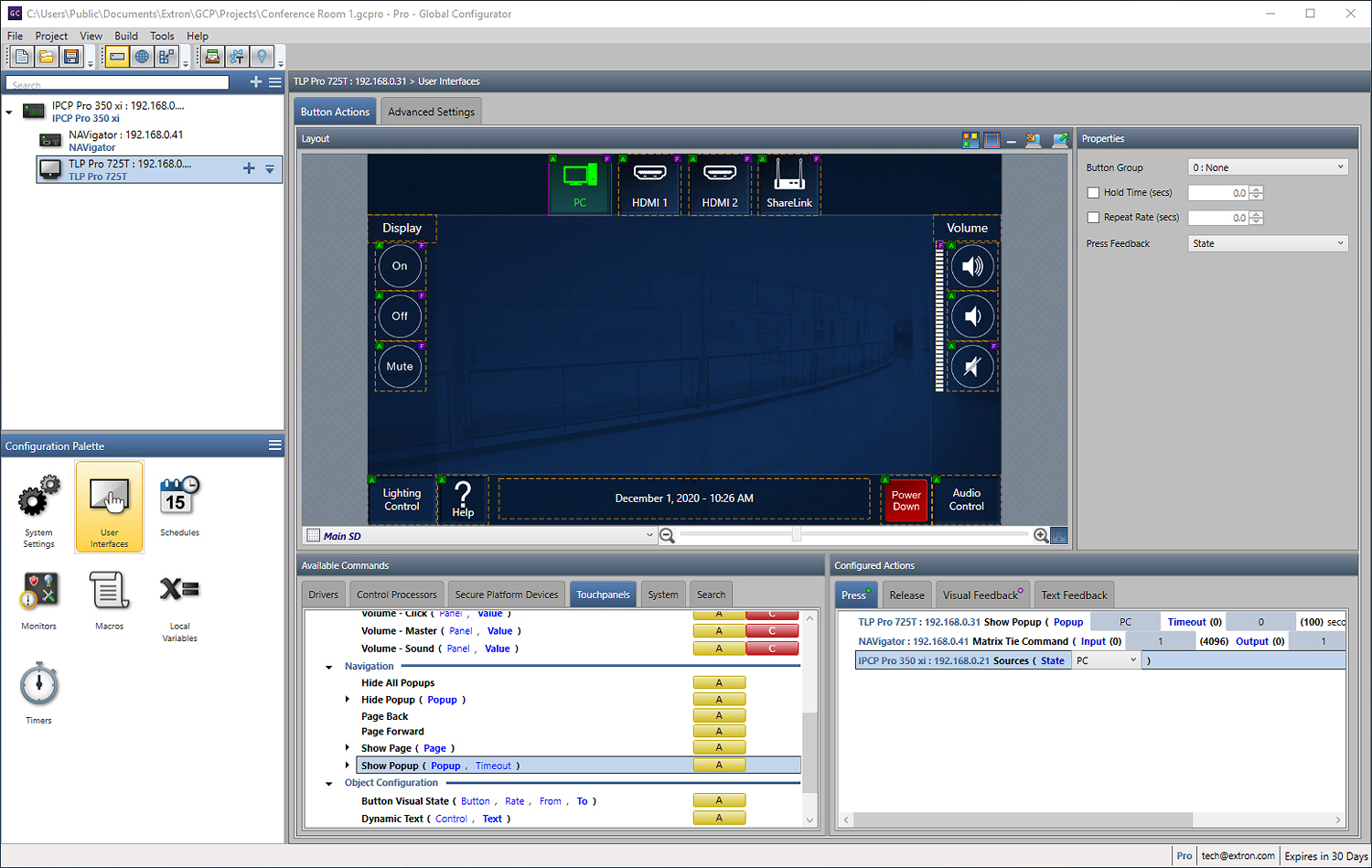Click the plus icon on TLP Pro 725T row
This screenshot has width=1372, height=868.
(249, 168)
